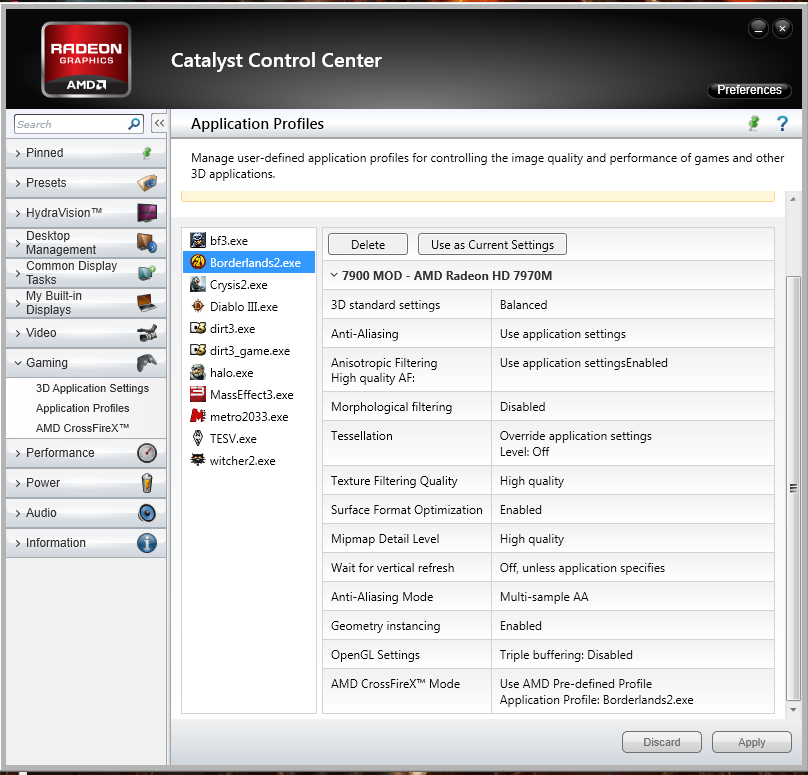Collapse the Gaming section
This screenshot has width=808, height=775.
18,363
